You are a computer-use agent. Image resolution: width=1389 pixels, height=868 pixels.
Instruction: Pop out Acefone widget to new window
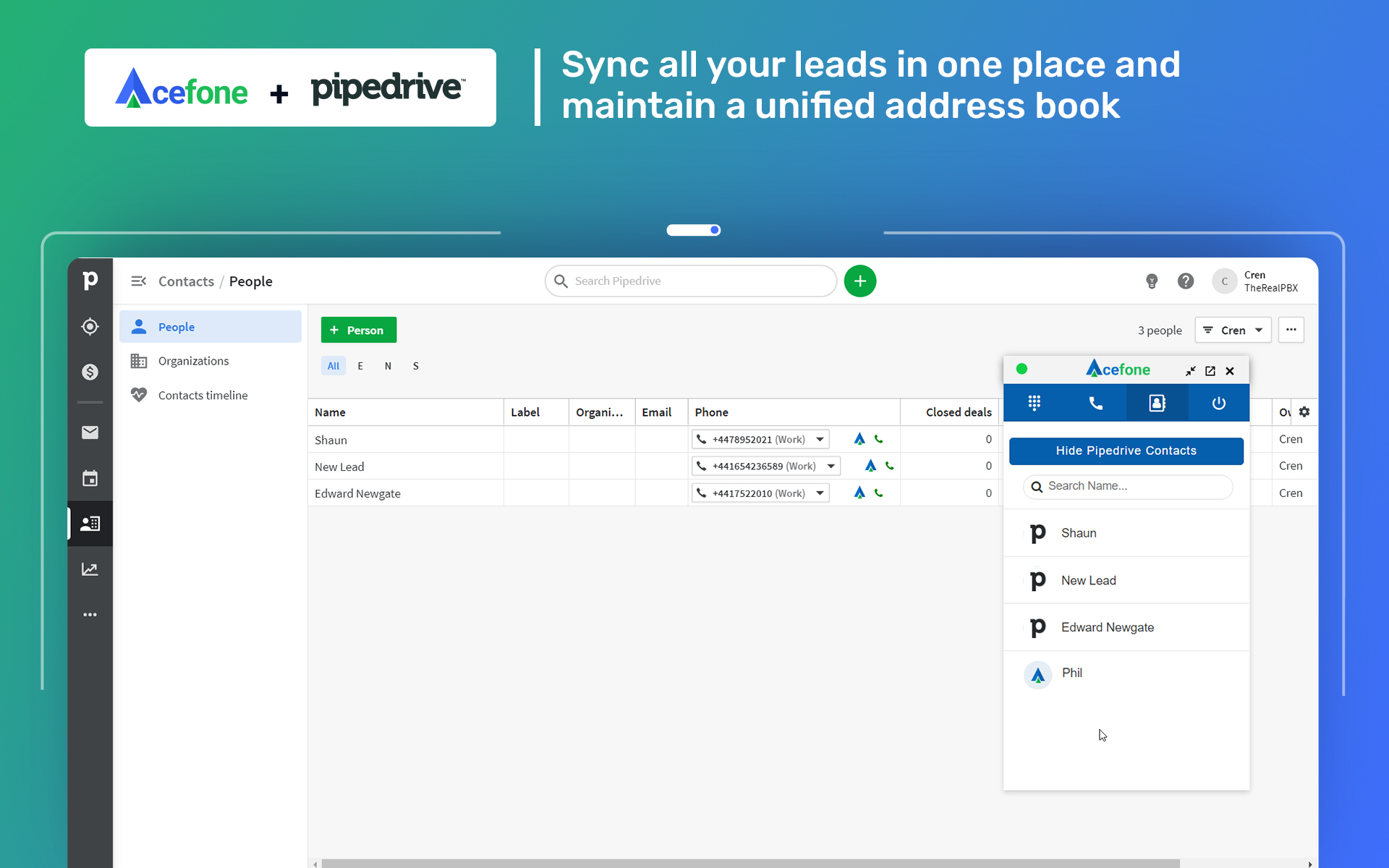pos(1210,371)
